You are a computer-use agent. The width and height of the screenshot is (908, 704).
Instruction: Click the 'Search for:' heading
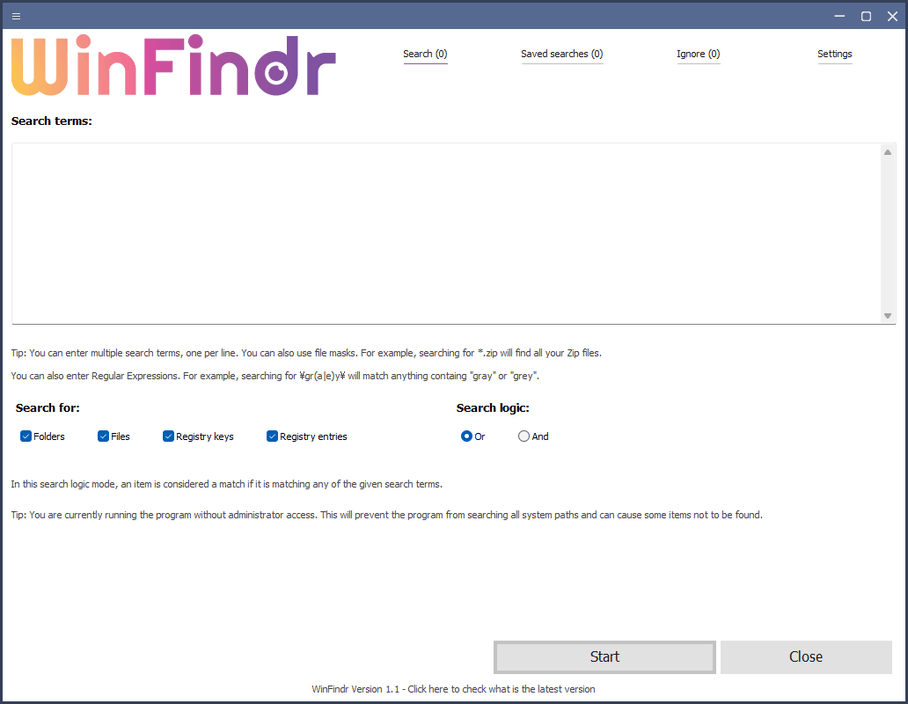[x=47, y=408]
